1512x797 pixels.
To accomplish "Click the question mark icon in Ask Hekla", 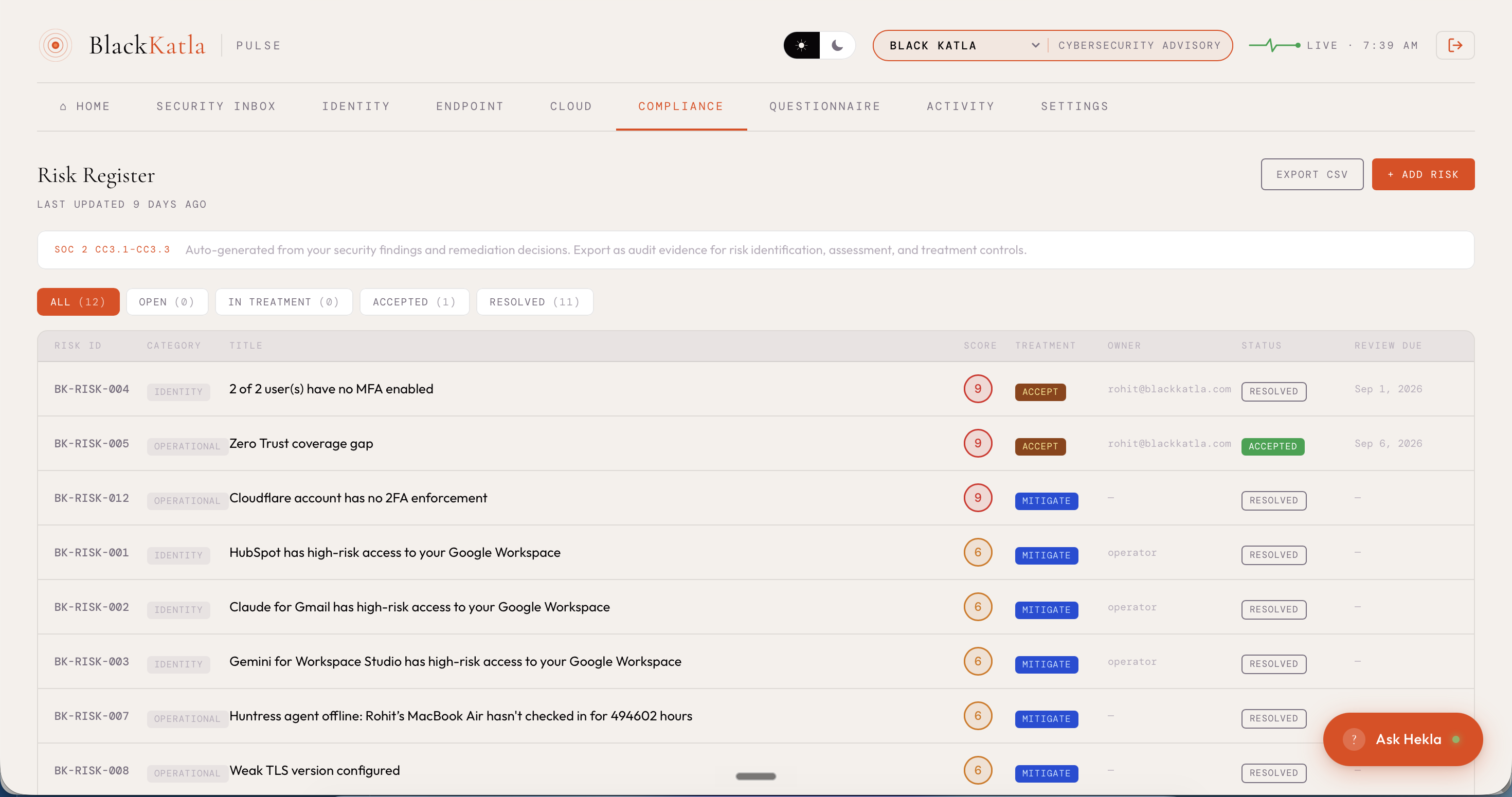I will point(1354,739).
